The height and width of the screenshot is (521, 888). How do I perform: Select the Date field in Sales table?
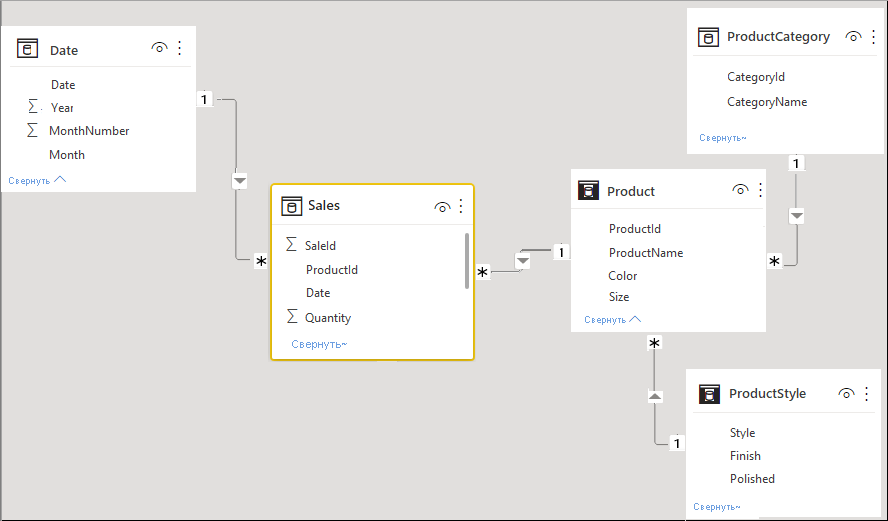click(x=318, y=293)
